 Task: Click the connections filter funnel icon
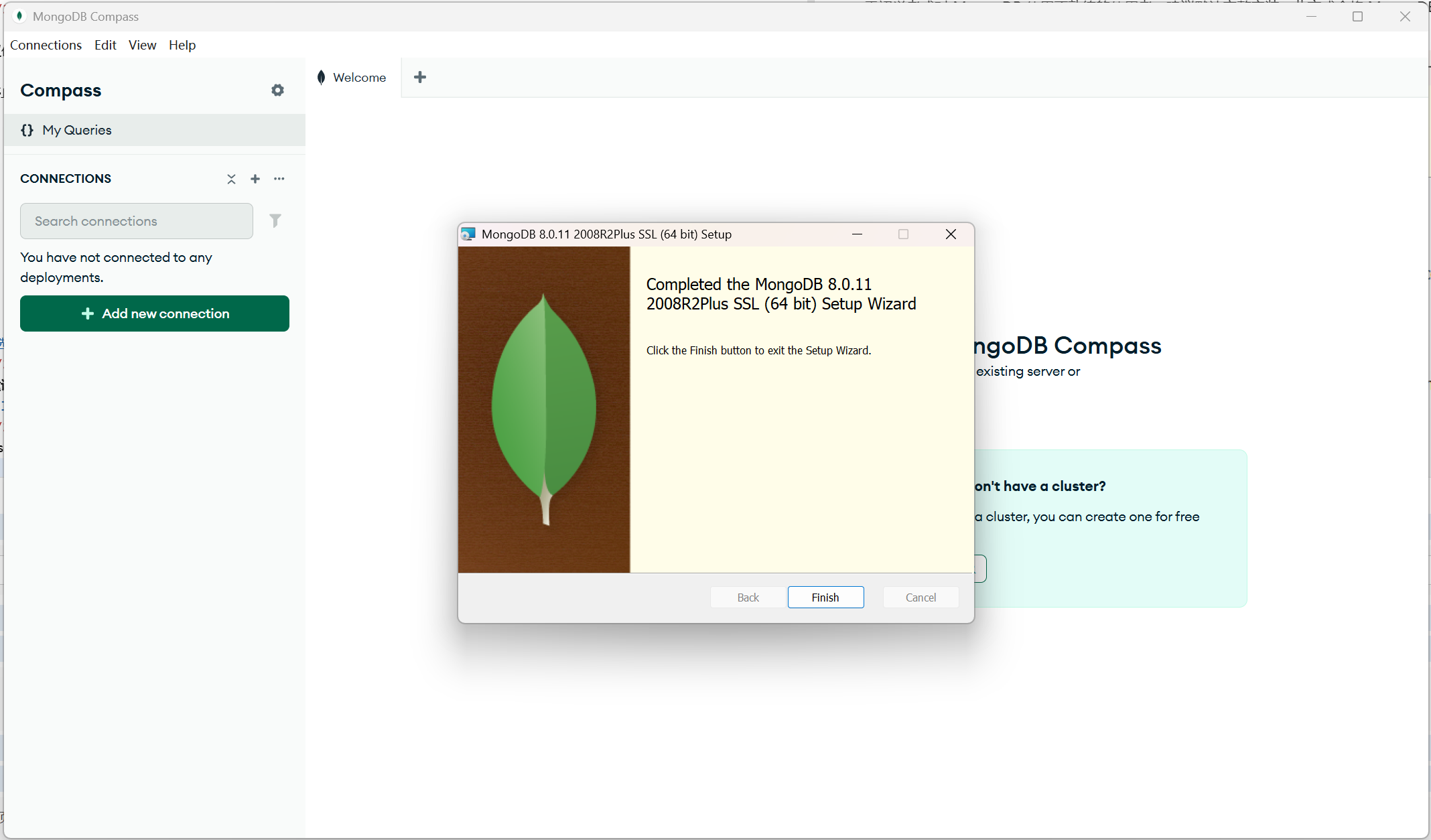coord(275,220)
